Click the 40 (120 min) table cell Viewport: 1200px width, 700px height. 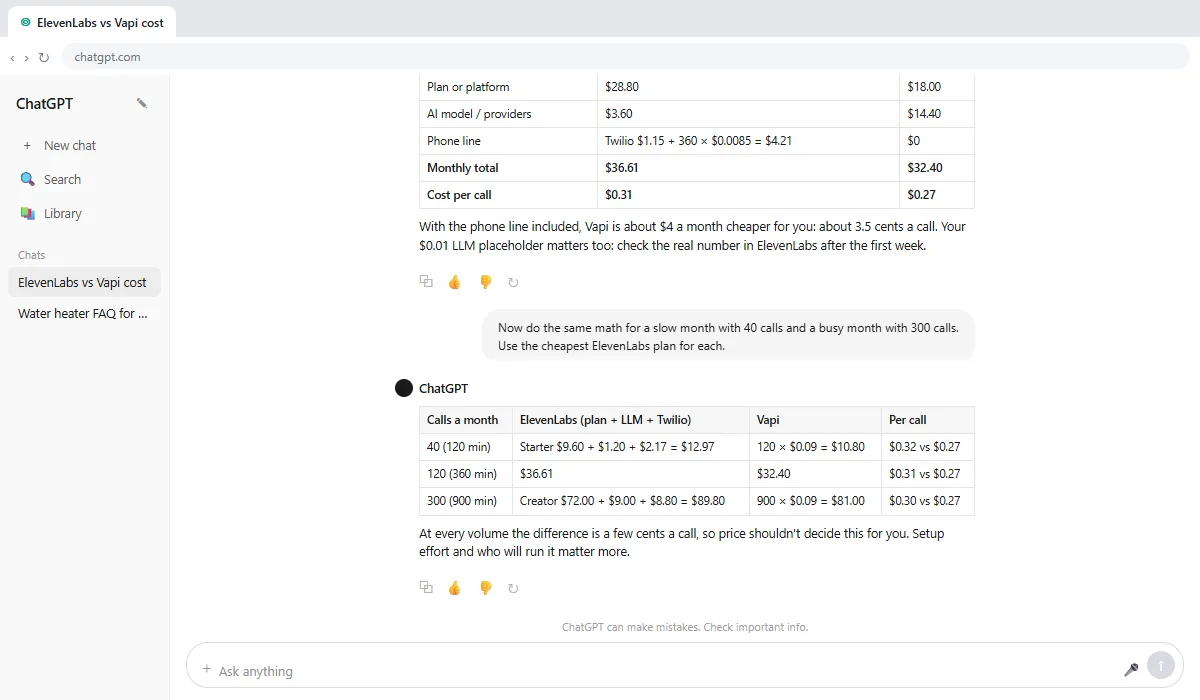(x=465, y=447)
